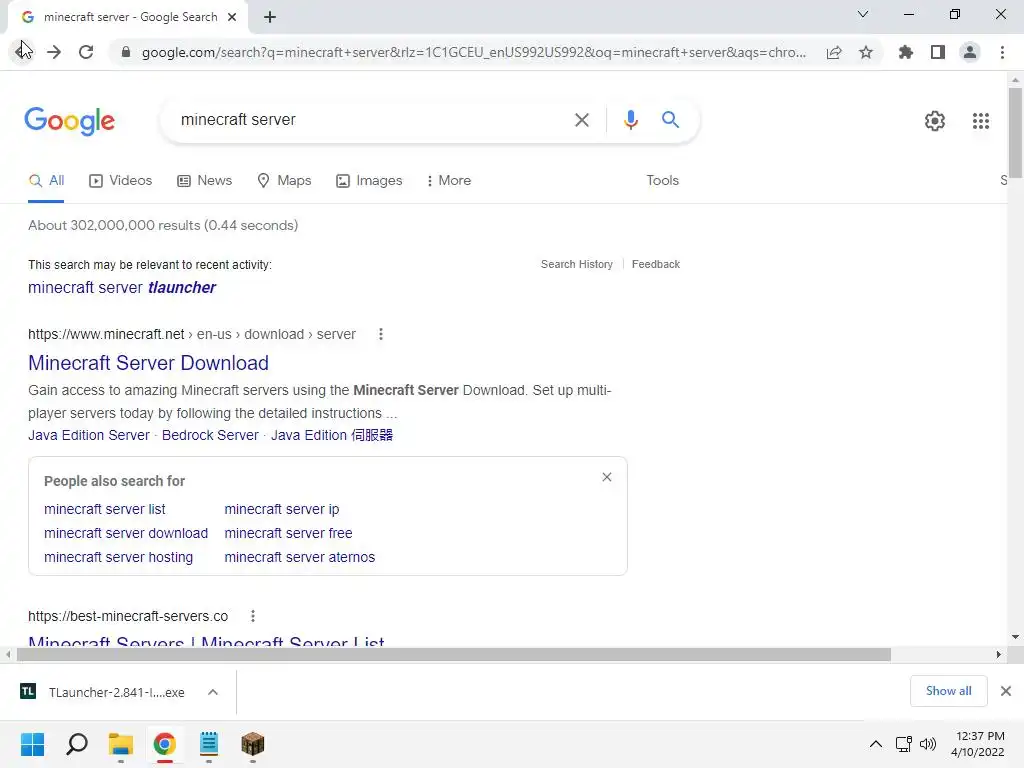Open Windows Start menu
1024x768 pixels.
pos(33,744)
